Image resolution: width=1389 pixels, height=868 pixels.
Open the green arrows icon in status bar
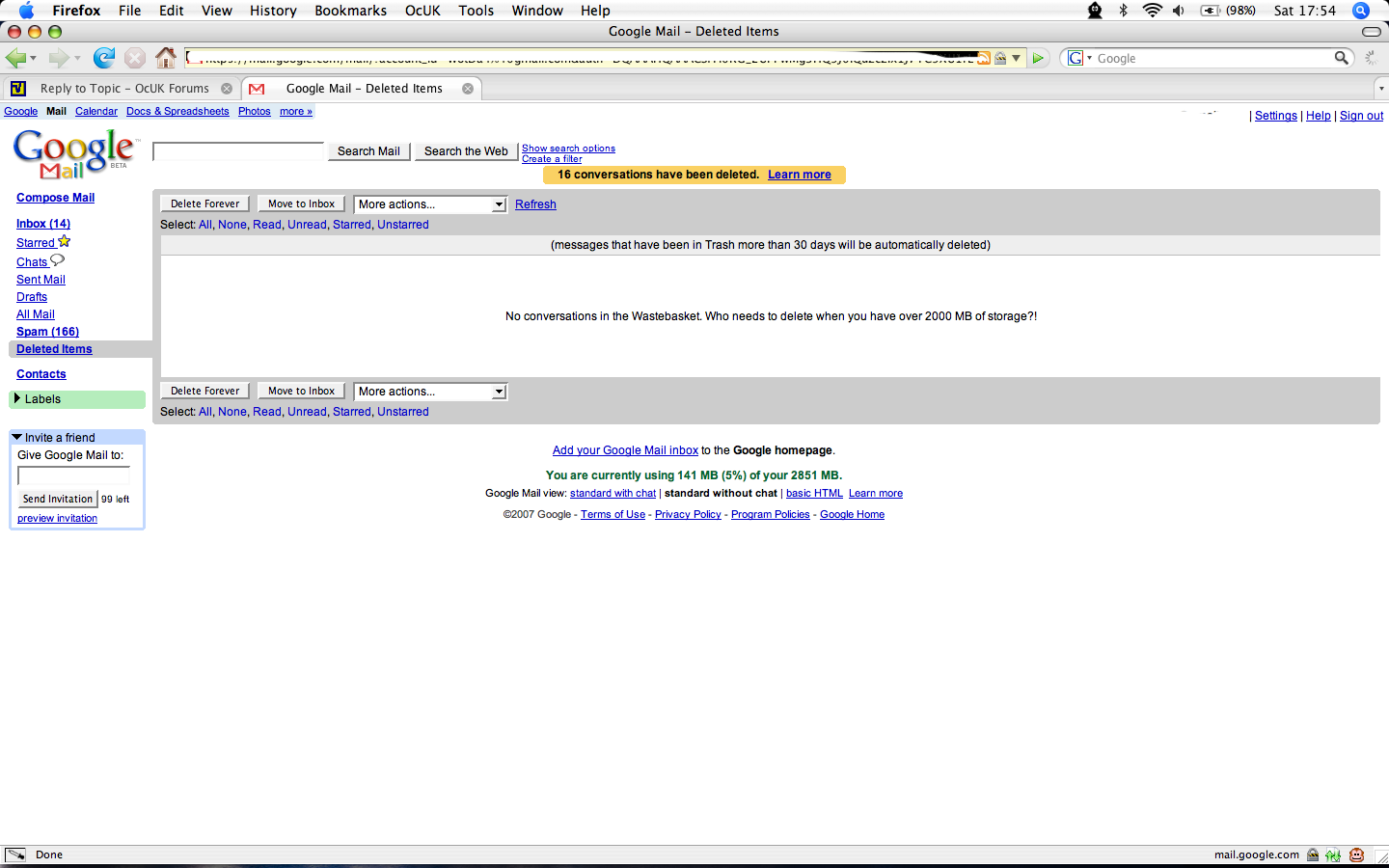coord(1333,854)
